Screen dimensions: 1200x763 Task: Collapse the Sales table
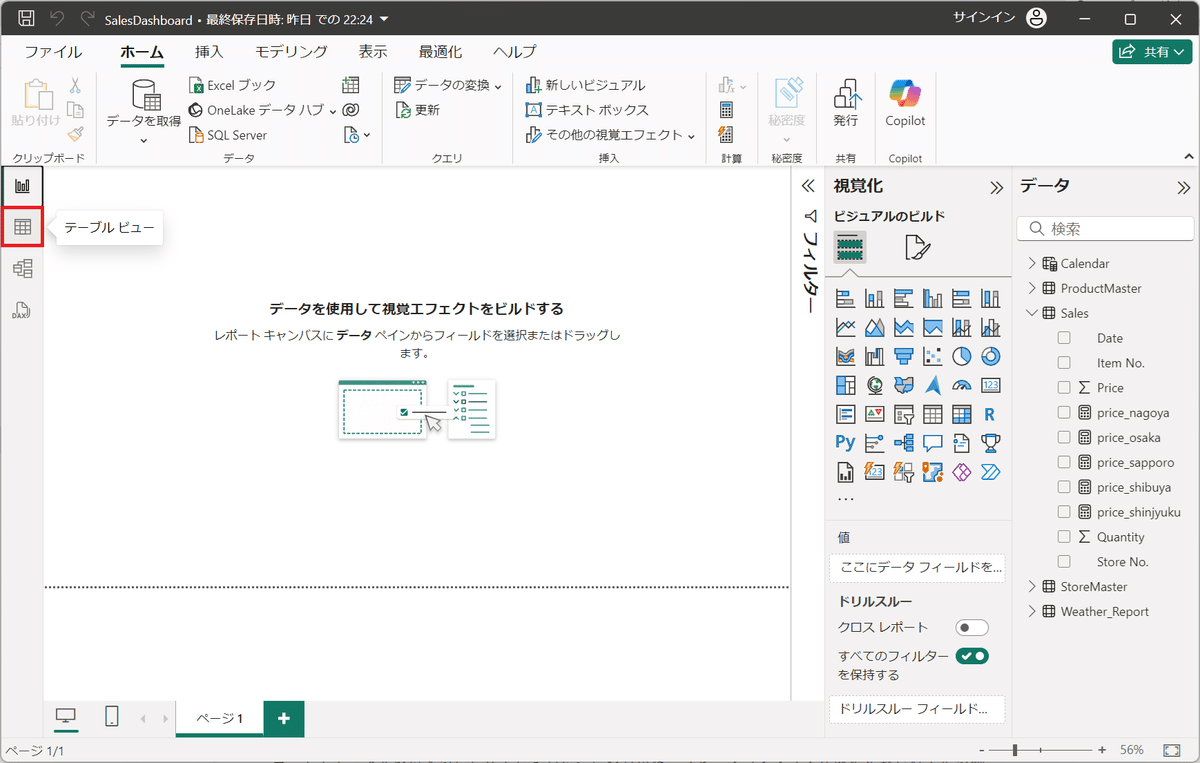click(1032, 313)
